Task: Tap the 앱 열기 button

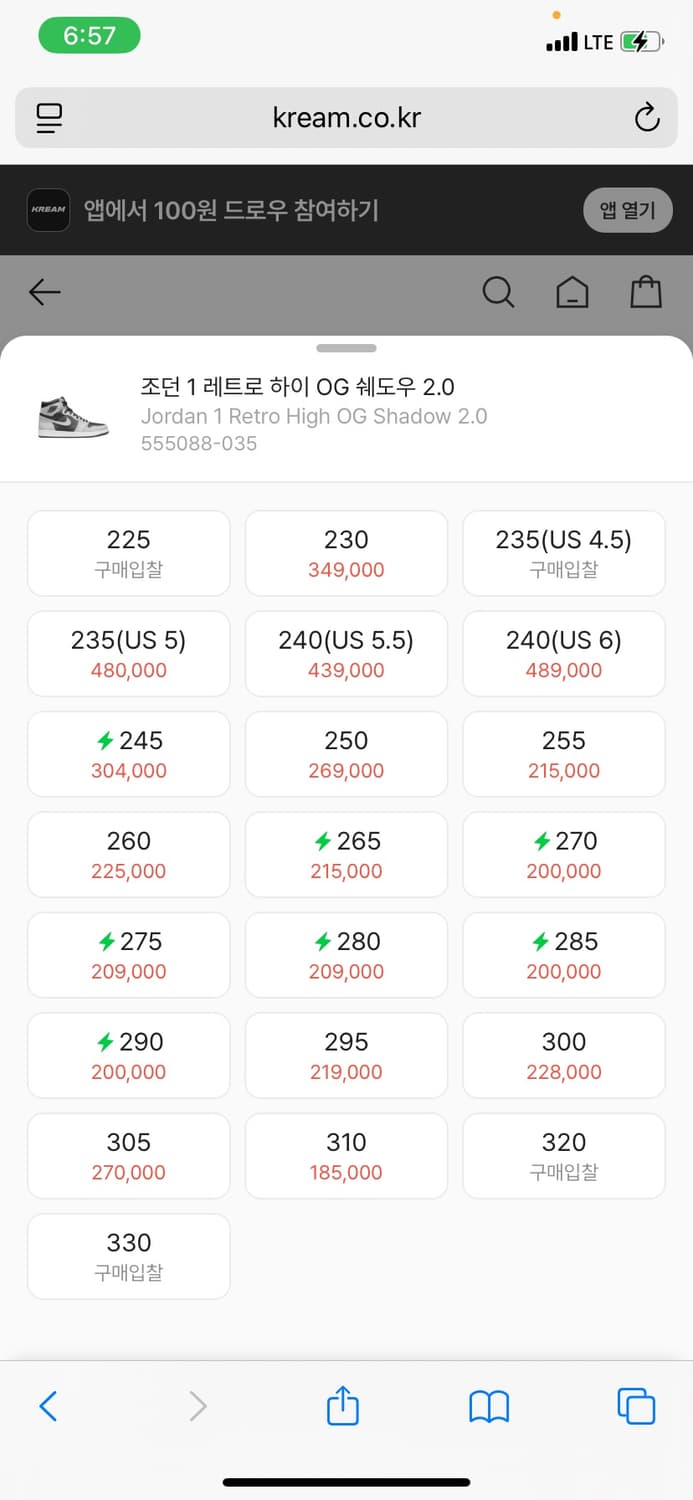Action: [627, 210]
